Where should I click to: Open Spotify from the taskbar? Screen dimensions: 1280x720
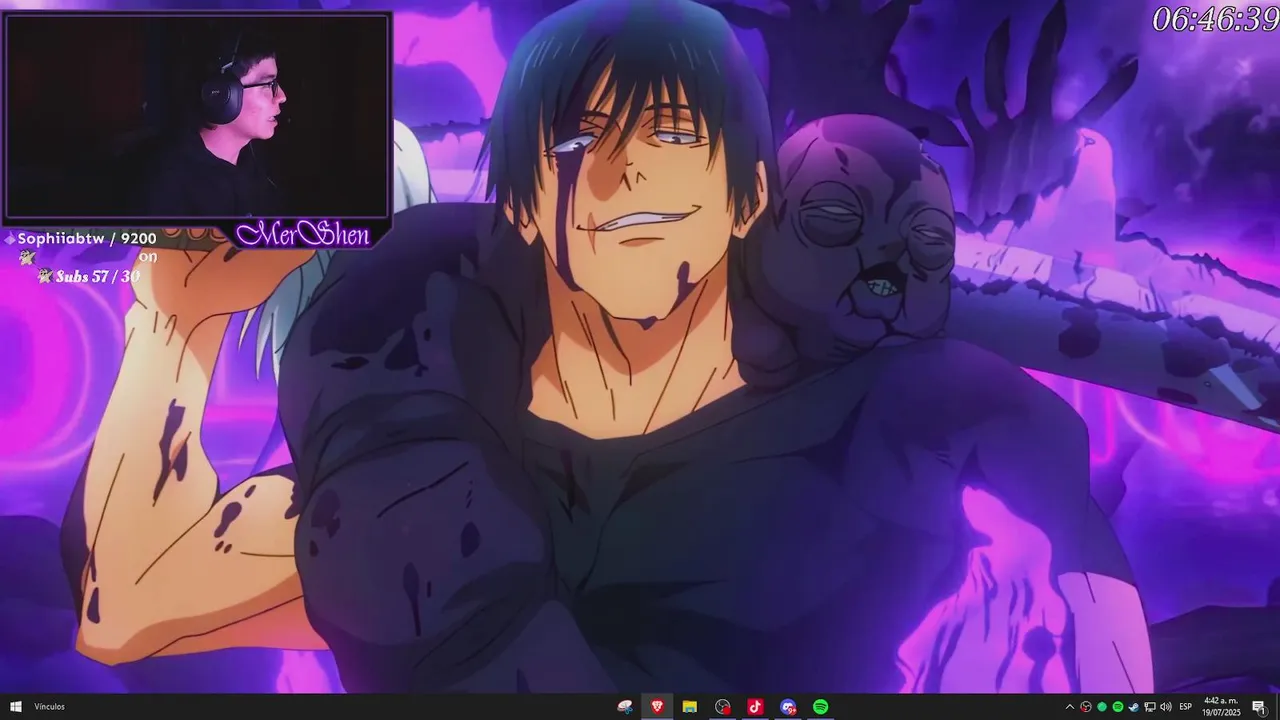[820, 707]
